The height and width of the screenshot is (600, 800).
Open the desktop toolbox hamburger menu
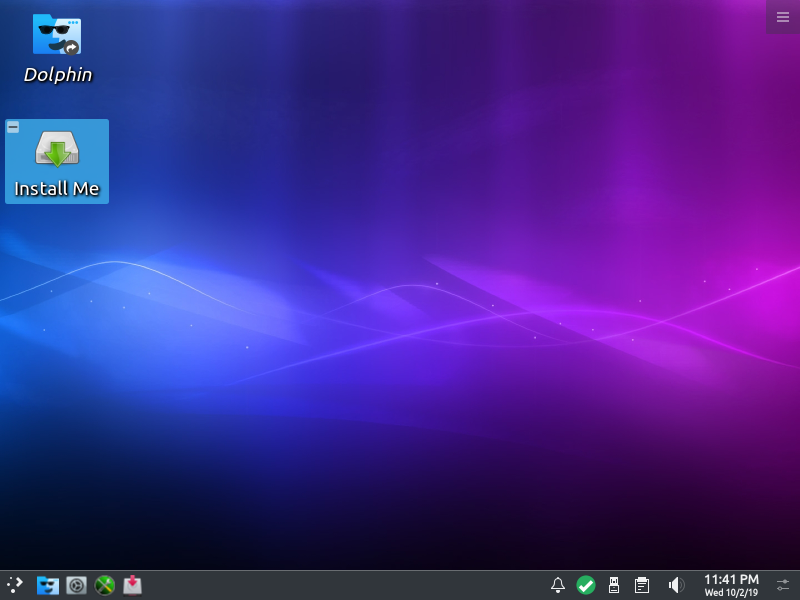pos(783,17)
